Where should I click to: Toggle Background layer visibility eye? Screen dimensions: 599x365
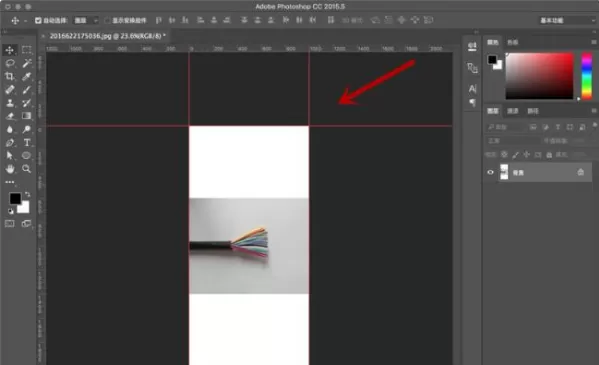[491, 172]
